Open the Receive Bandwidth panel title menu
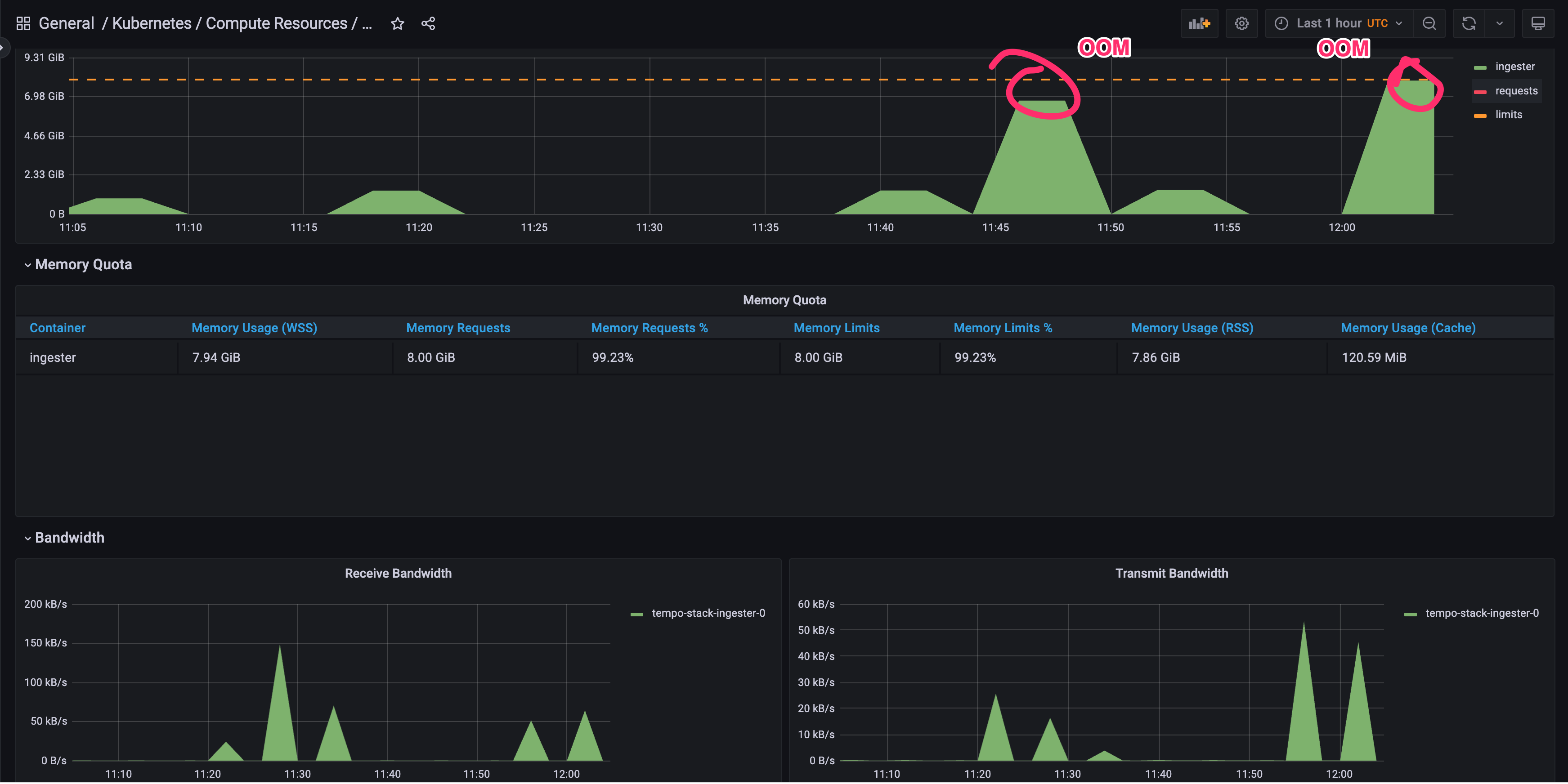 [398, 573]
